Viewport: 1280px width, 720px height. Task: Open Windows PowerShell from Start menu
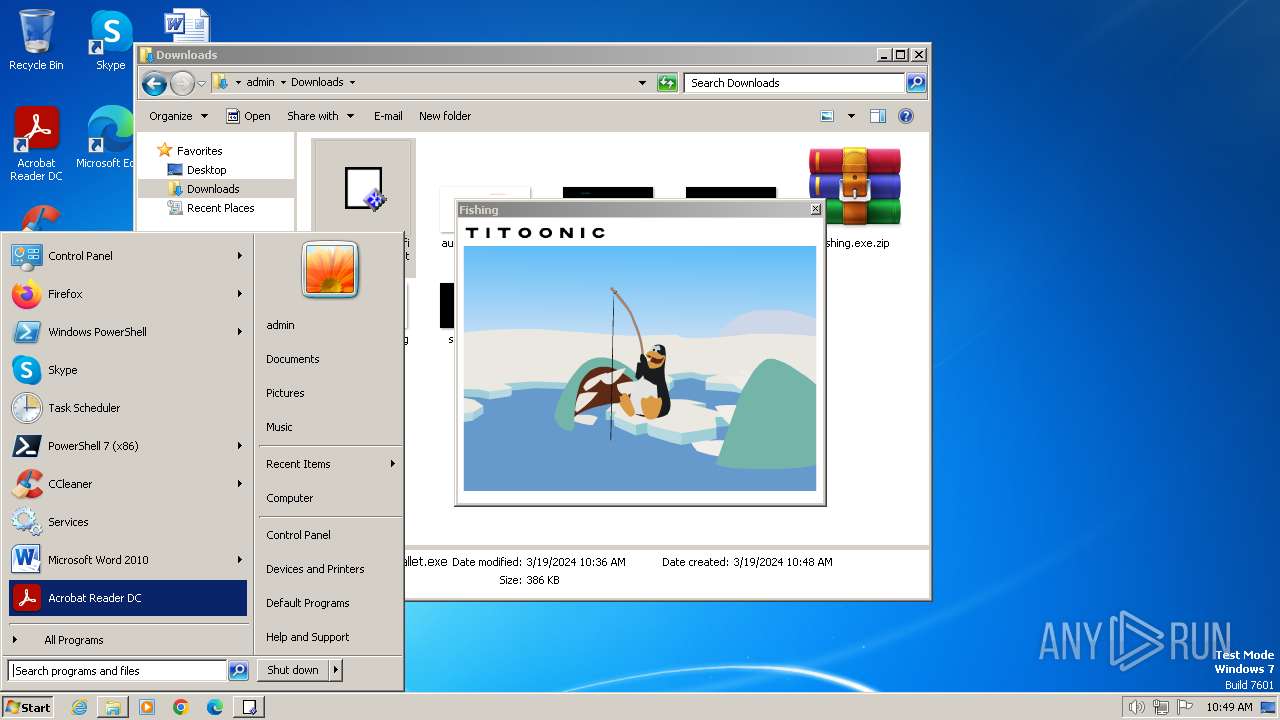pos(128,332)
